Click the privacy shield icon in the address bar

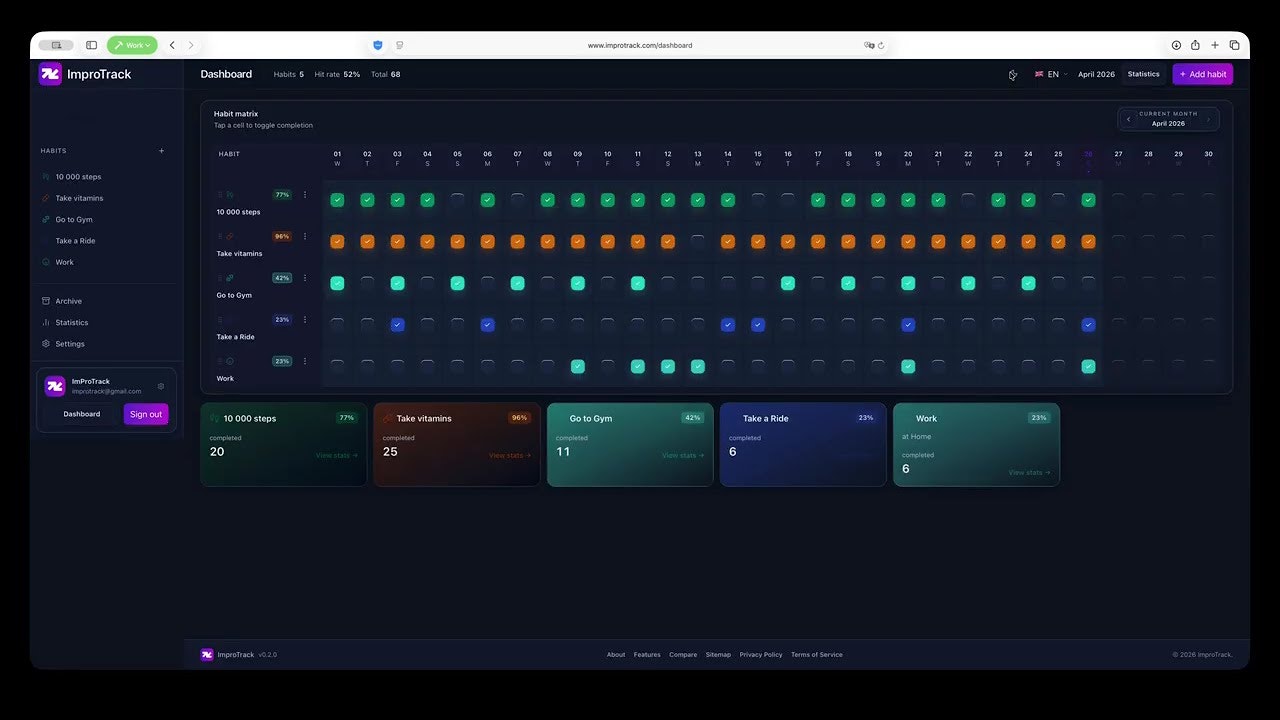click(378, 45)
